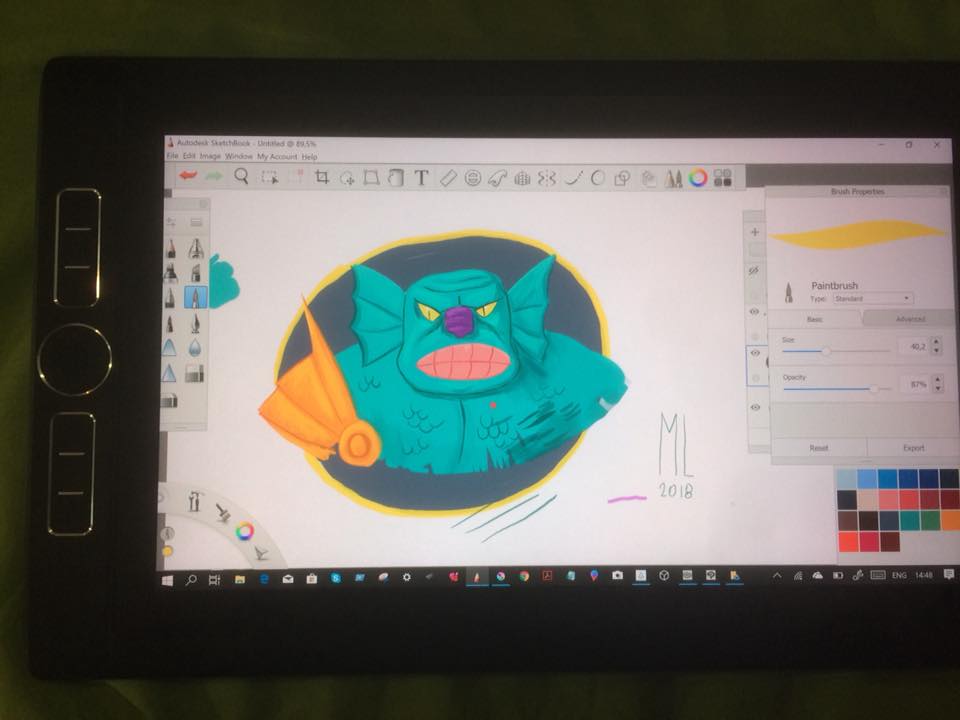Click the green Redo arrow
Image resolution: width=960 pixels, height=720 pixels.
click(x=214, y=176)
